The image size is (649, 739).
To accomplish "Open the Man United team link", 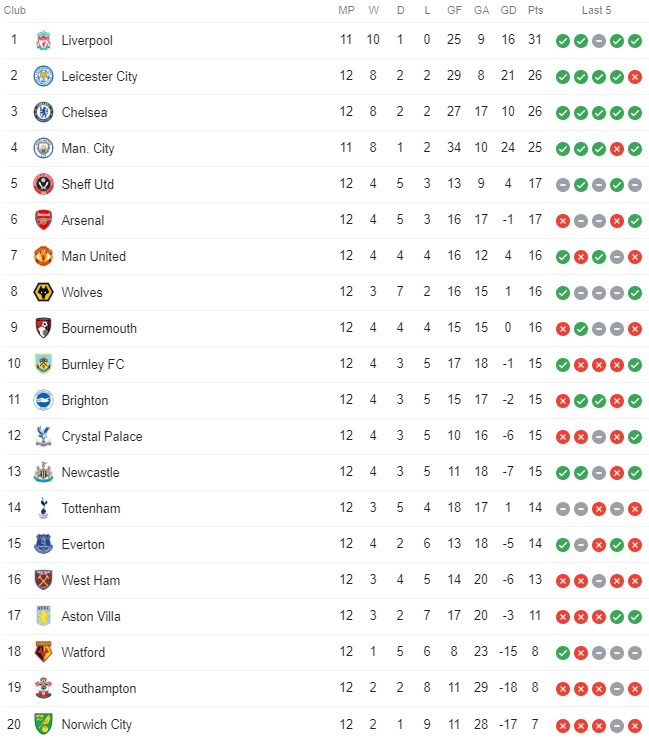I will 94,256.
